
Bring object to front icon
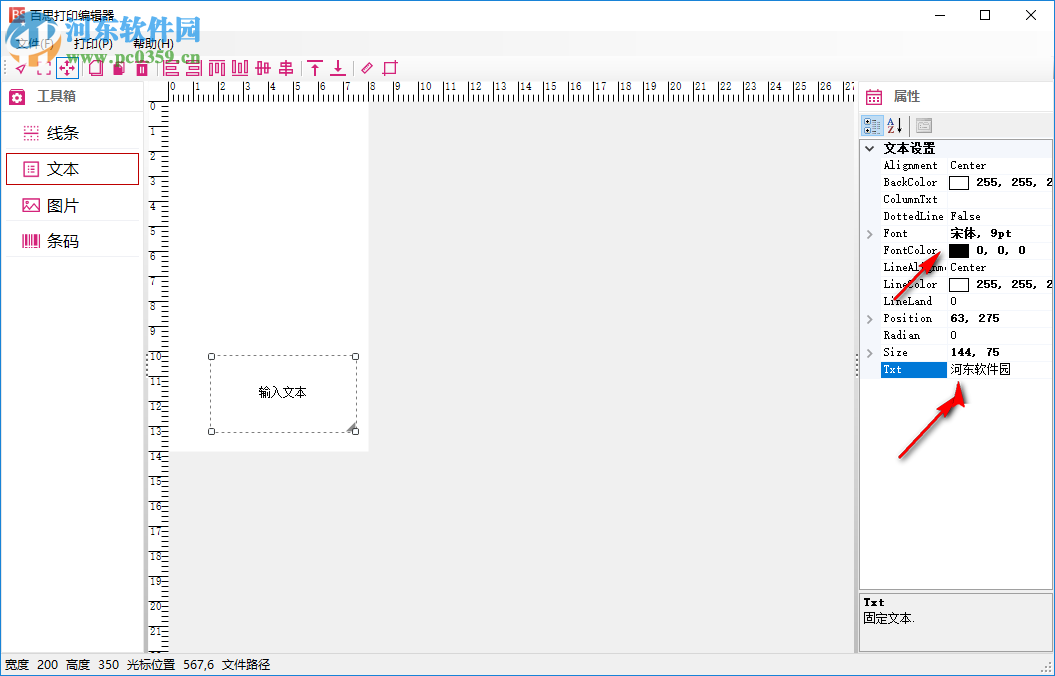coord(315,68)
